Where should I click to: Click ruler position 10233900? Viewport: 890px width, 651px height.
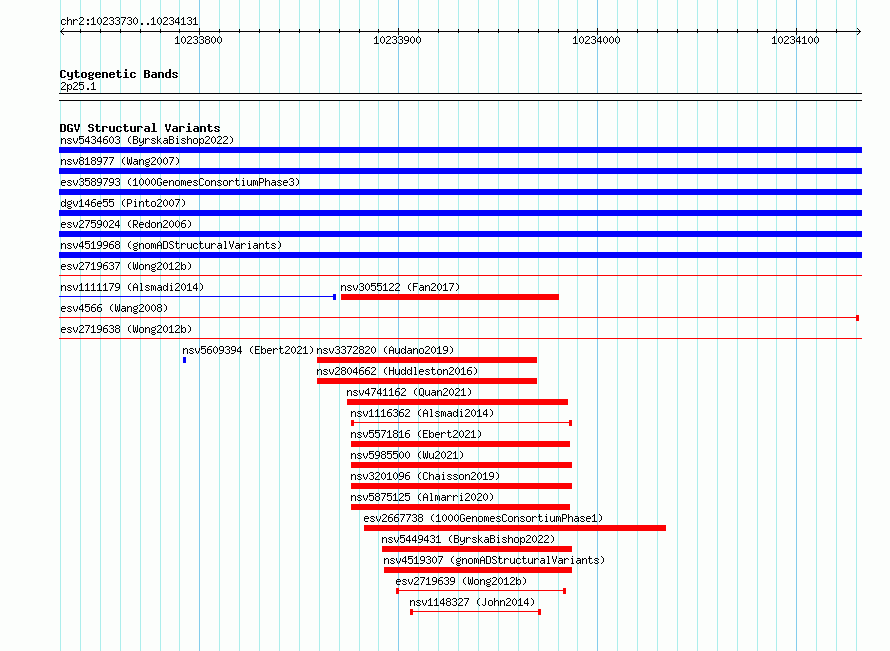[x=397, y=40]
